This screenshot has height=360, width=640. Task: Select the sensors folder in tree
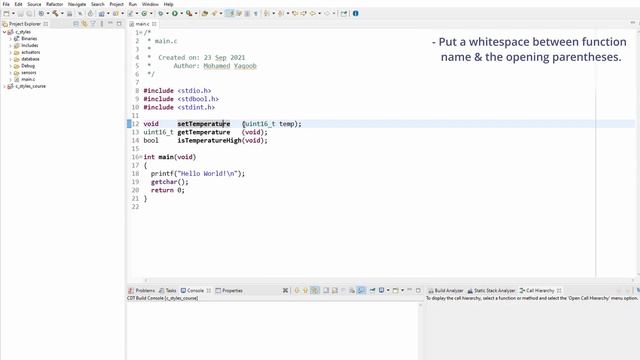point(29,73)
